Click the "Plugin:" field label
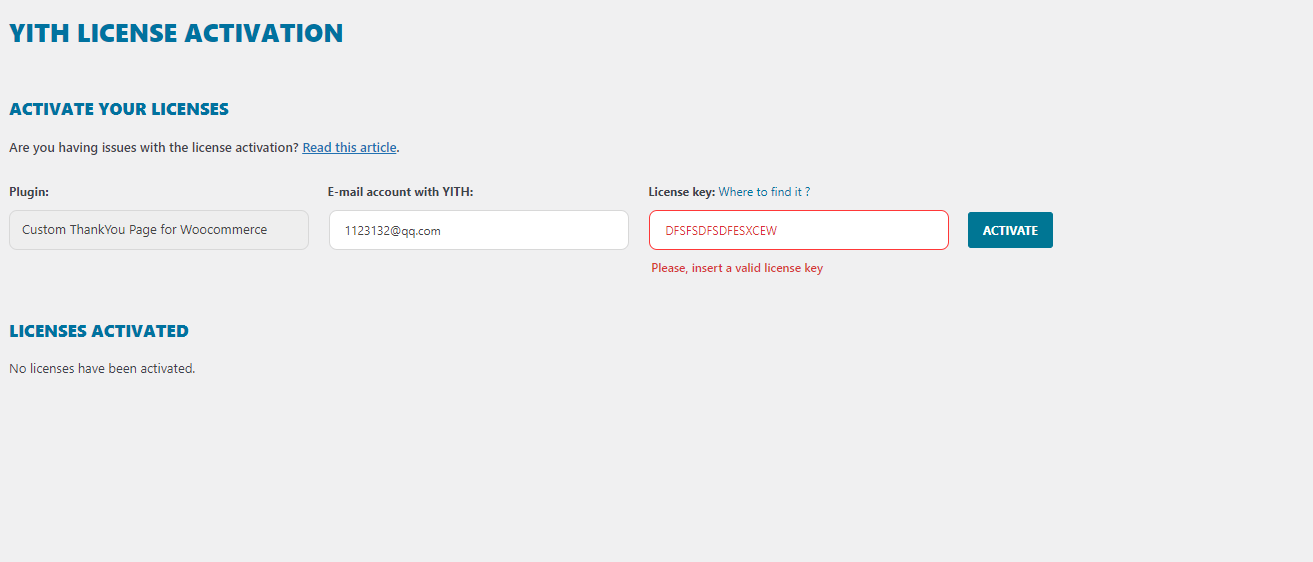This screenshot has width=1313, height=562. 29,192
